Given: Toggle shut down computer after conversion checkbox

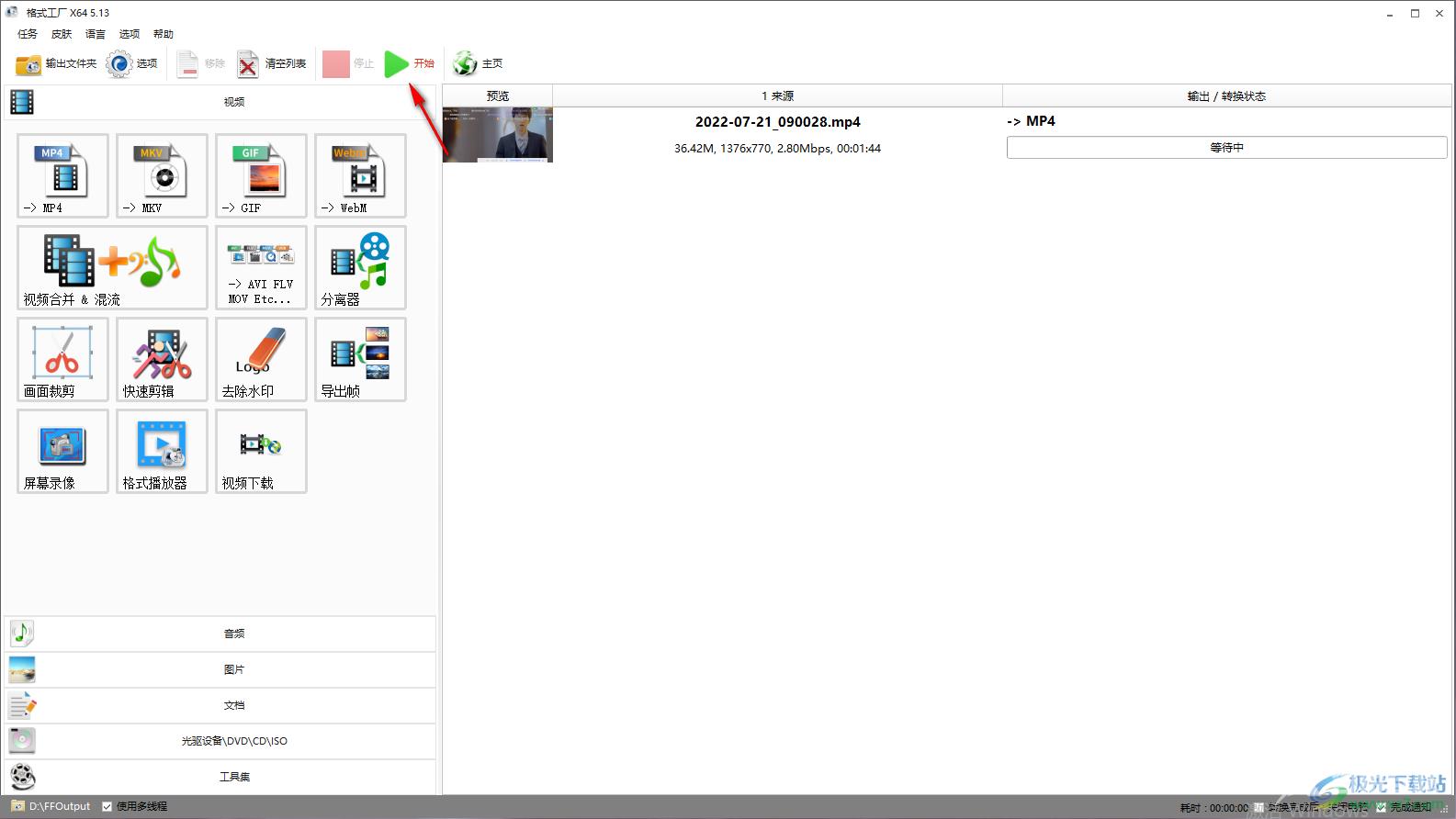Looking at the screenshot, I should (1259, 807).
